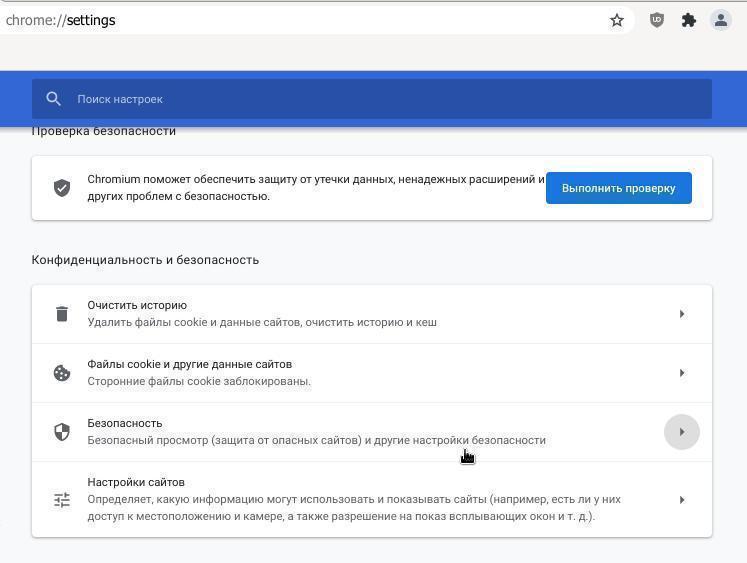Focus the Поиск настроек search field
The height and width of the screenshot is (563, 747).
[x=372, y=99]
